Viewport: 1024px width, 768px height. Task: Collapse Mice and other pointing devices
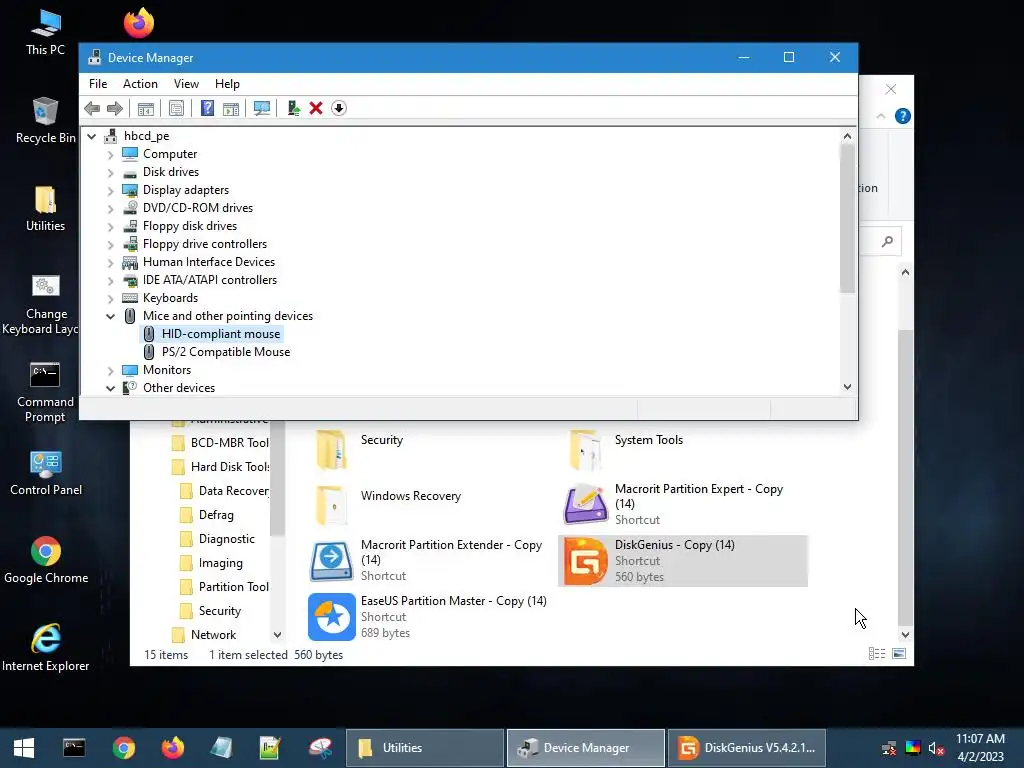[x=110, y=316]
